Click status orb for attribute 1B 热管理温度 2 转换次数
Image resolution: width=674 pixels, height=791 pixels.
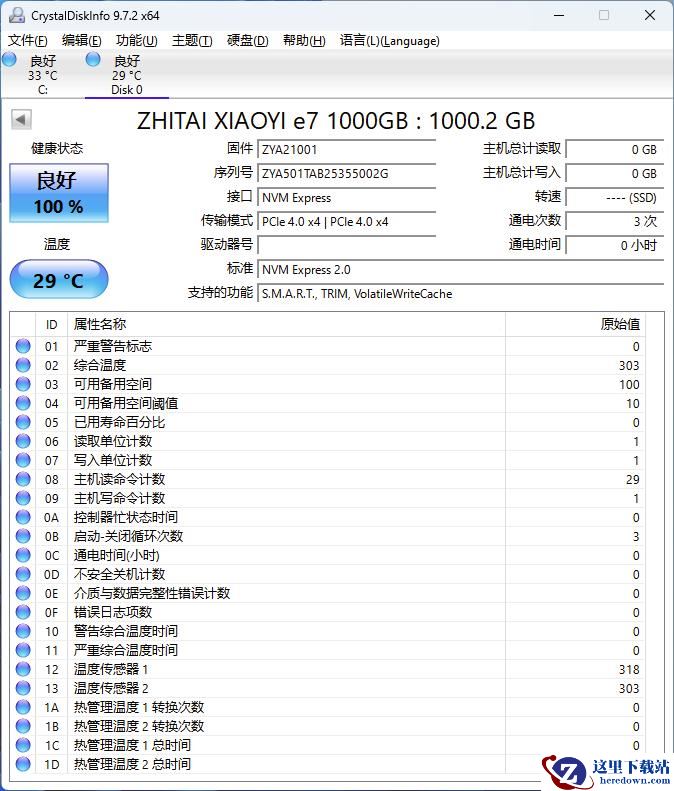23,726
